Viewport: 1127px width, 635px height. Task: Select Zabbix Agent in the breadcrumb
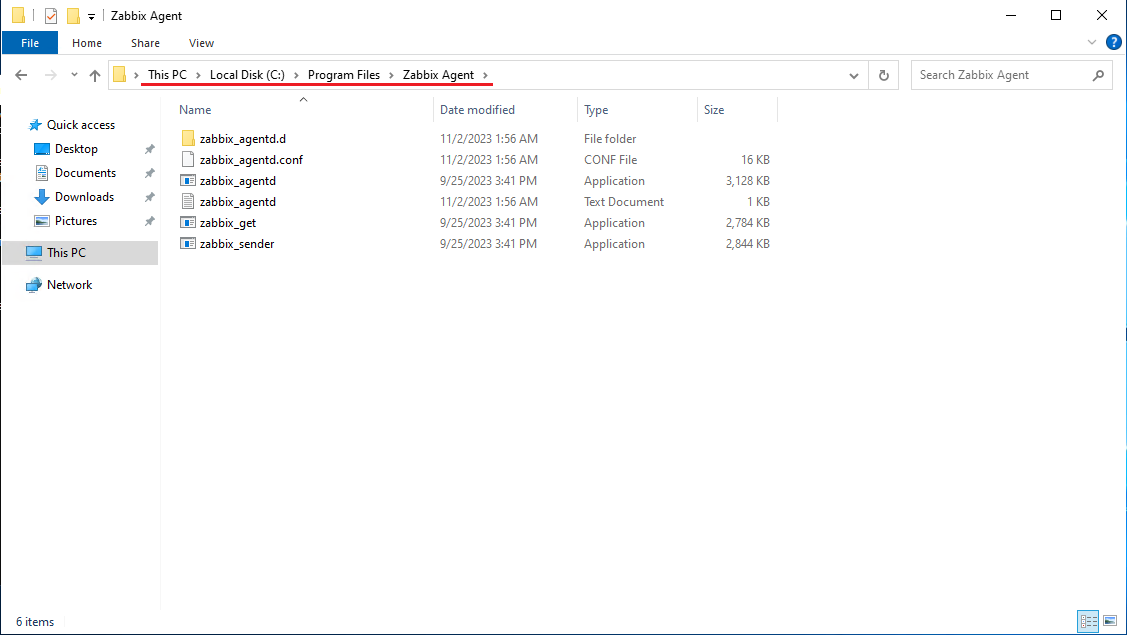point(438,75)
